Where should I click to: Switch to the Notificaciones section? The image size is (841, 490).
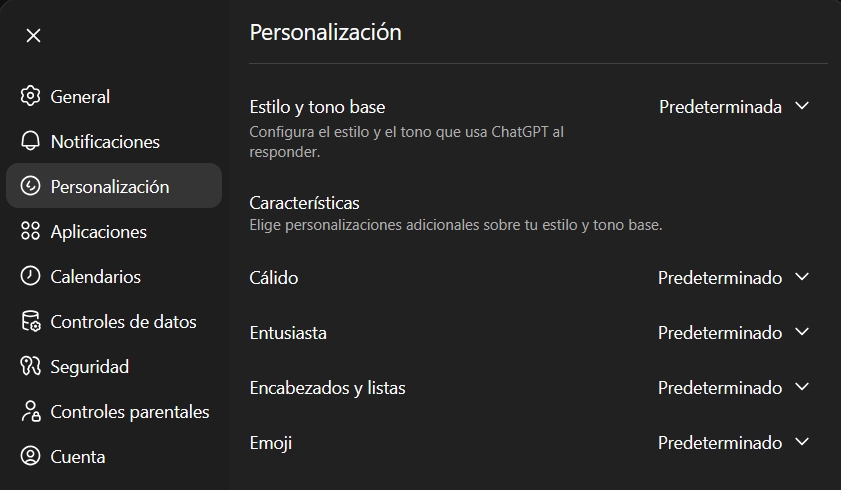coord(105,142)
